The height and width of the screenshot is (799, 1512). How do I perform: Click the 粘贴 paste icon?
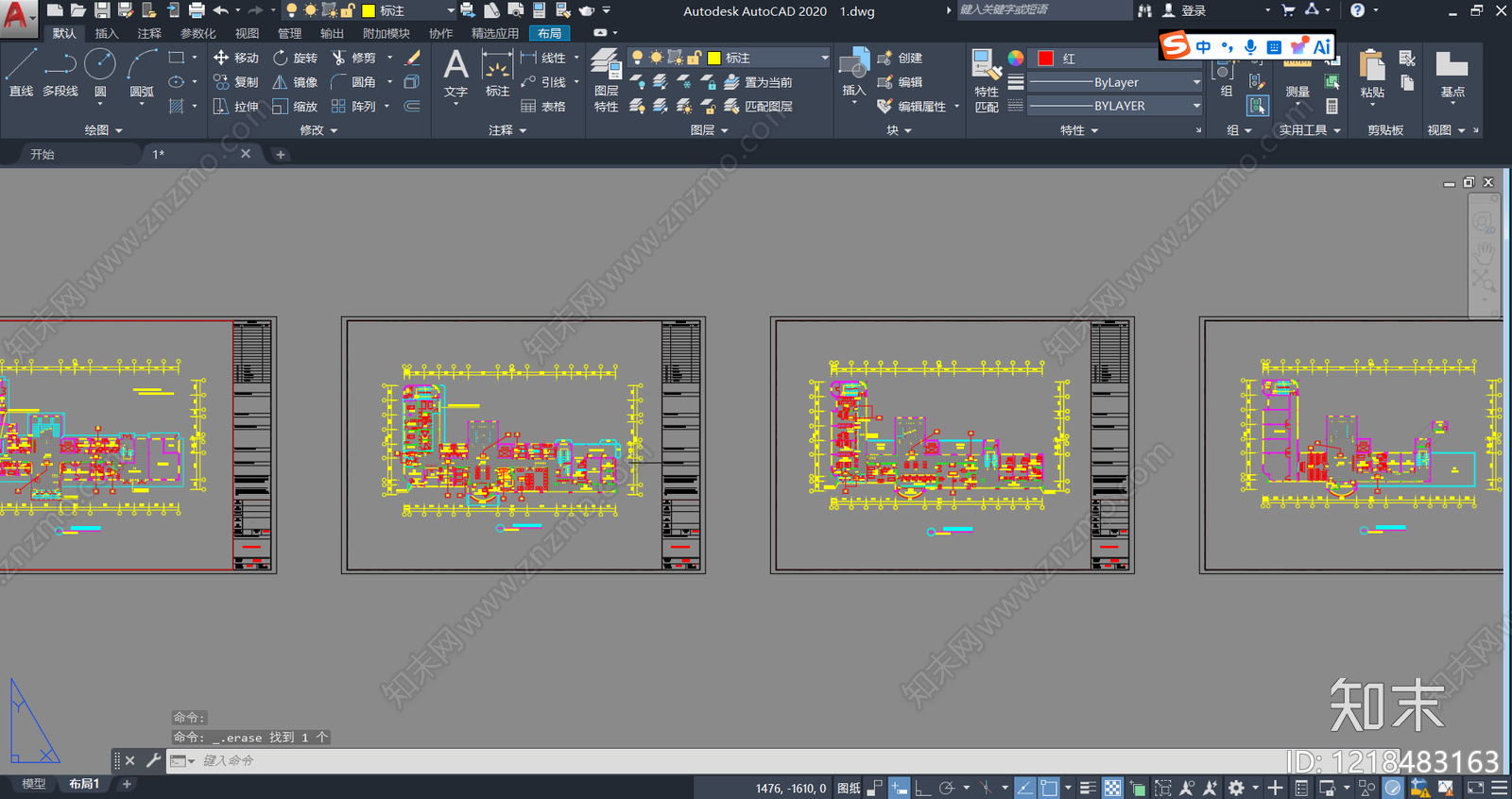point(1372,76)
